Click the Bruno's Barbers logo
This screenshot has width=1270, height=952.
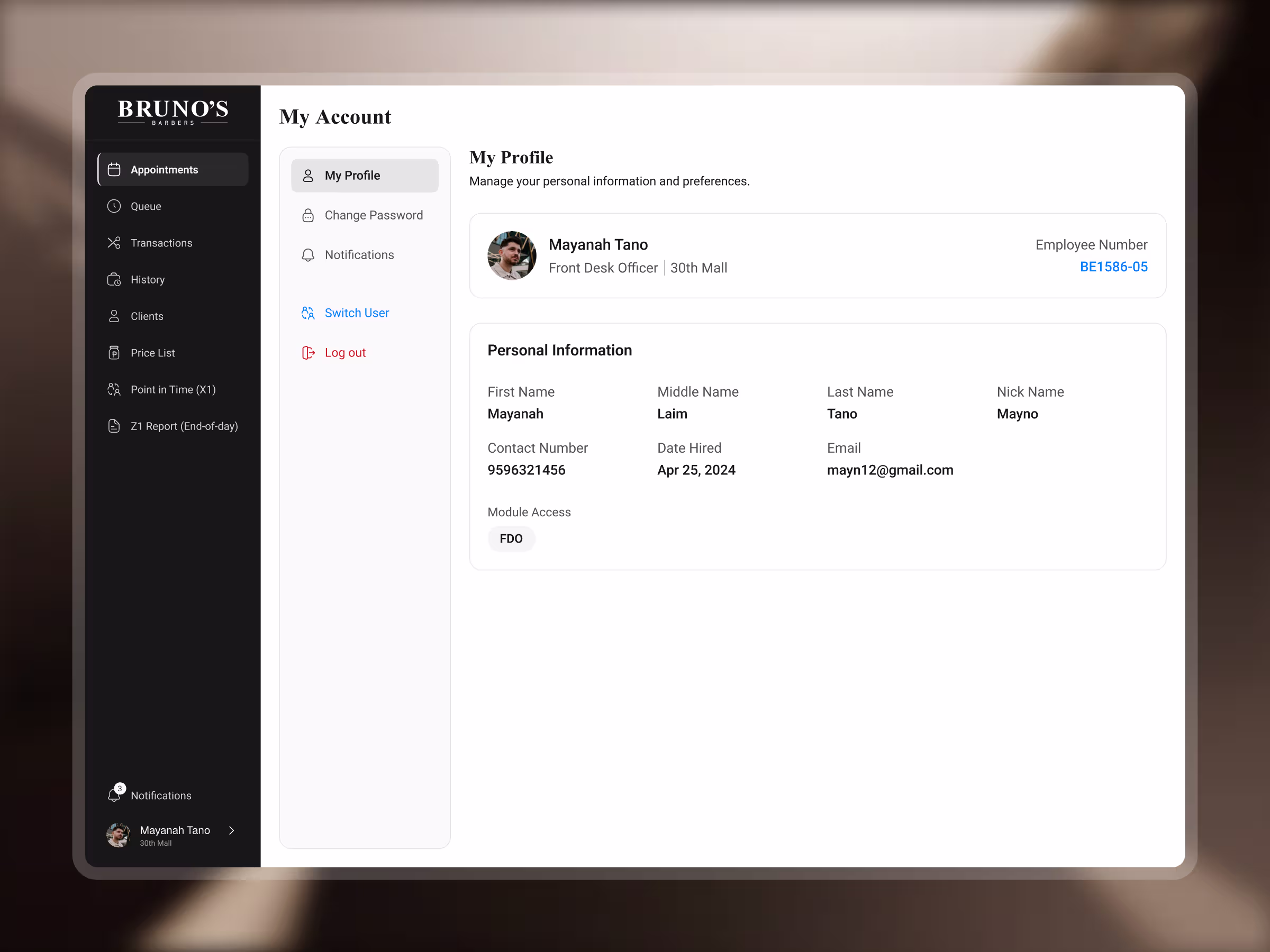173,112
